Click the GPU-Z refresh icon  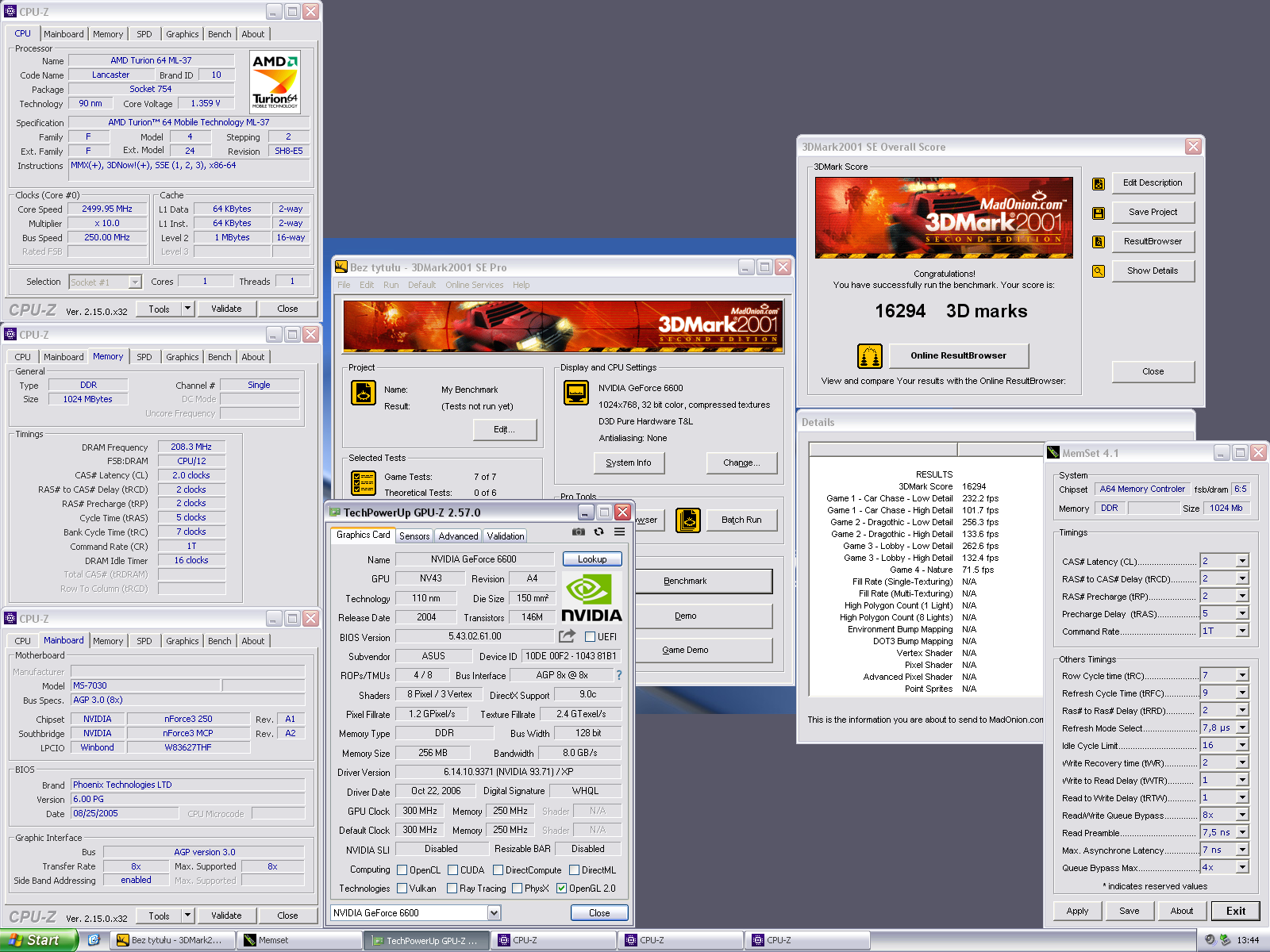(x=599, y=532)
